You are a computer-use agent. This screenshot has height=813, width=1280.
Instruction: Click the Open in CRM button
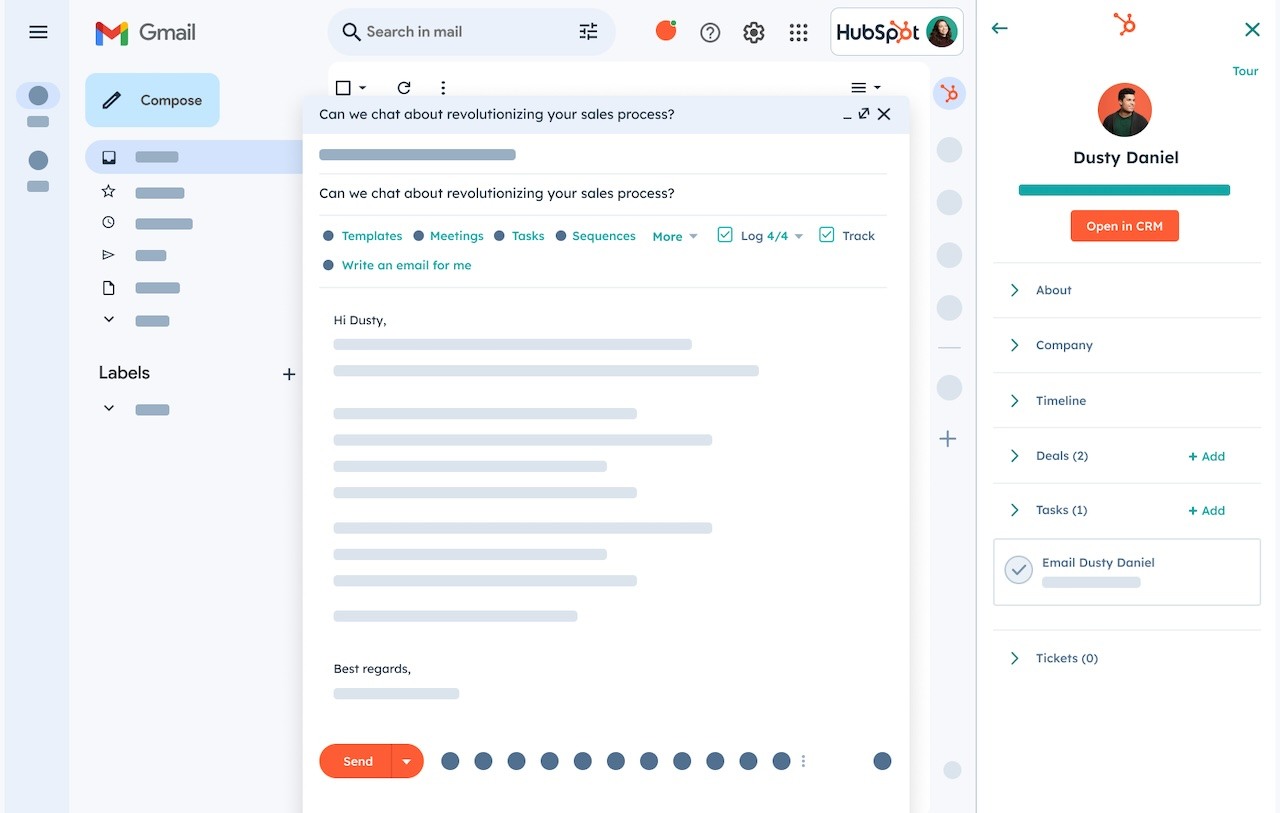click(x=1124, y=226)
